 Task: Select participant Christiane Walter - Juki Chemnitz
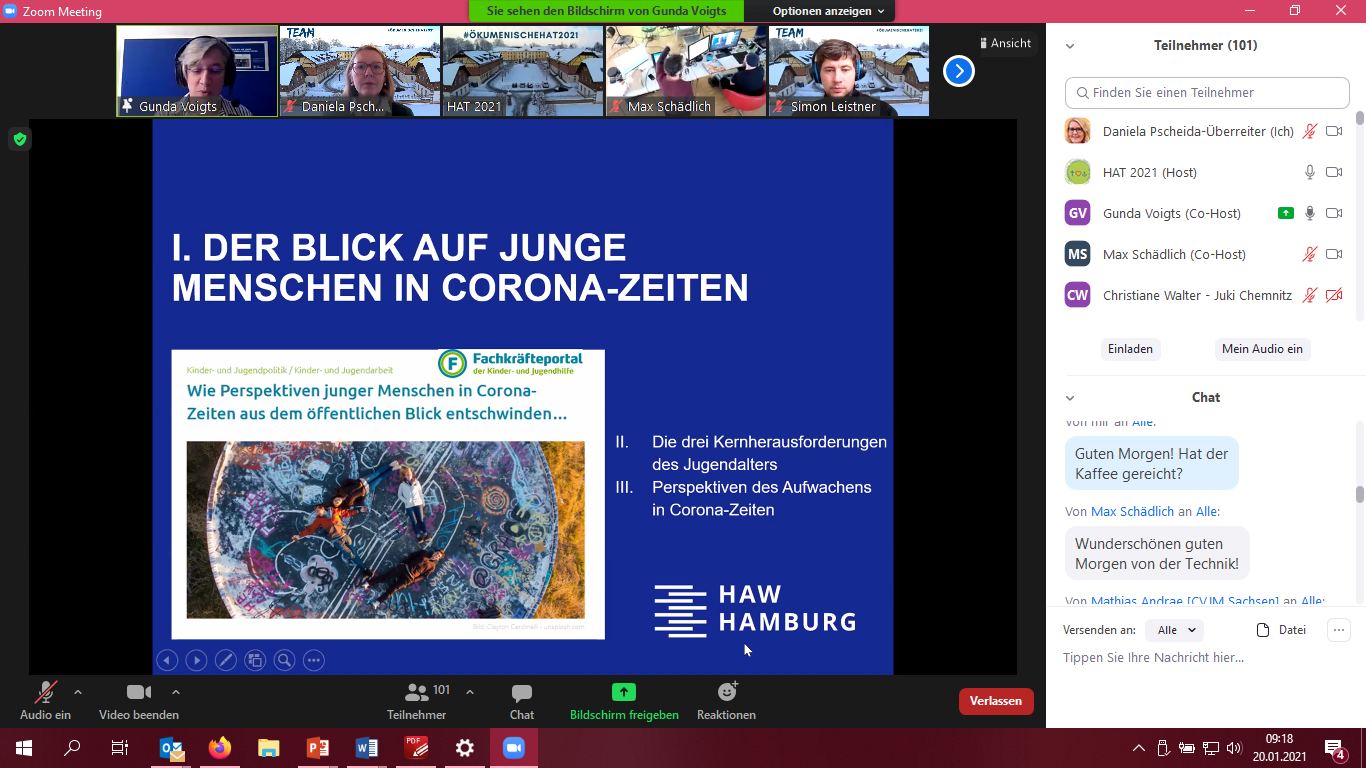pyautogui.click(x=1204, y=295)
